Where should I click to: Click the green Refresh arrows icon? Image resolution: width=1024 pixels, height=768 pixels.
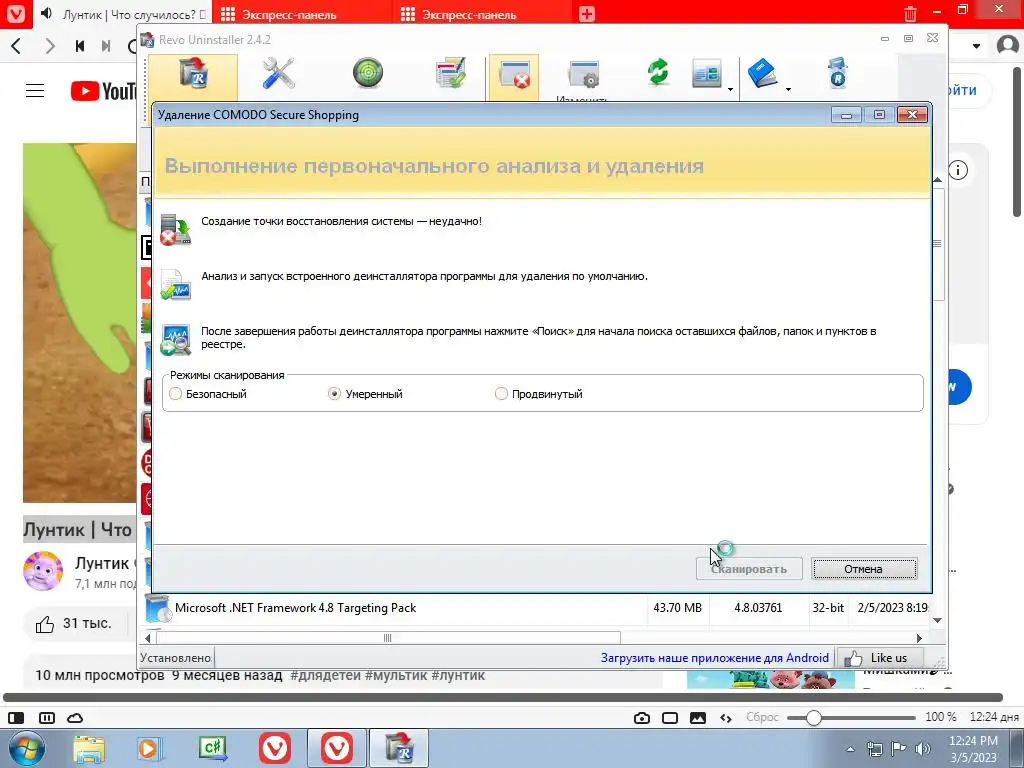[x=658, y=72]
